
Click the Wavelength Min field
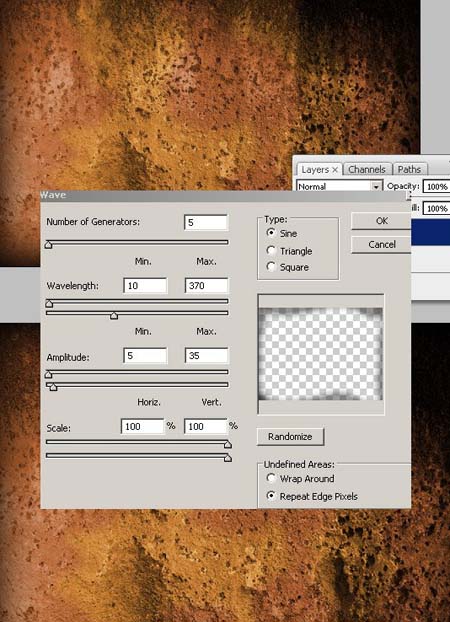145,286
